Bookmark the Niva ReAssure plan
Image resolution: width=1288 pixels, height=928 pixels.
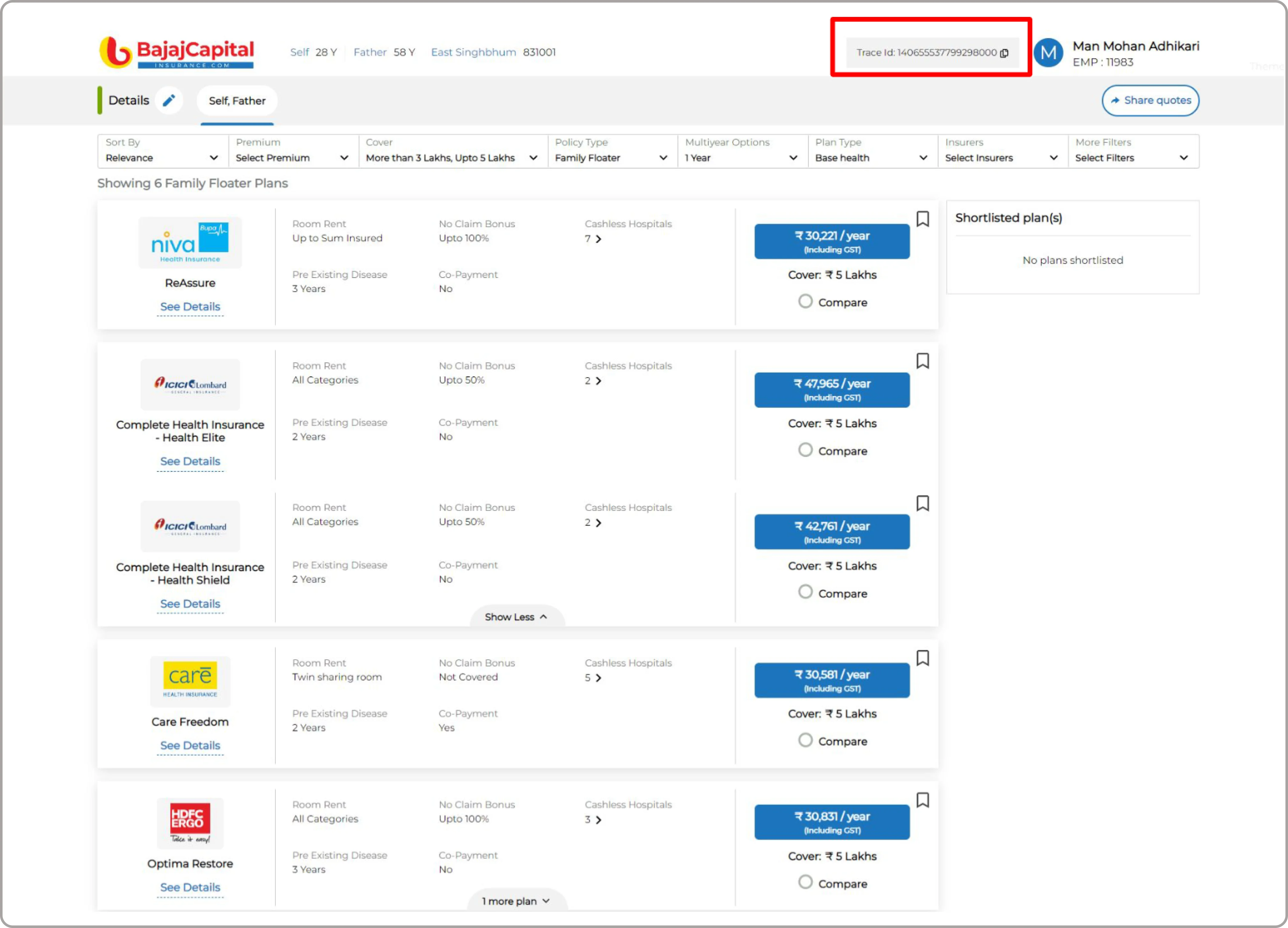point(923,219)
